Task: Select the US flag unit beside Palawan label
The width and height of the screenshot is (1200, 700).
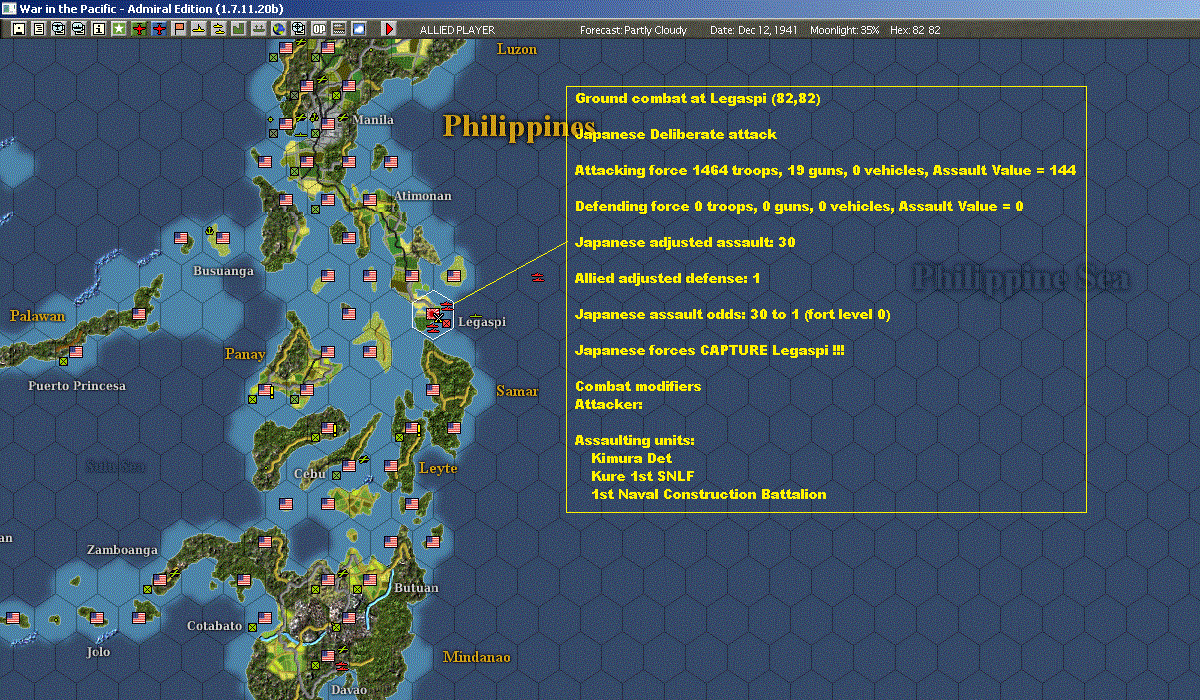Action: [139, 314]
